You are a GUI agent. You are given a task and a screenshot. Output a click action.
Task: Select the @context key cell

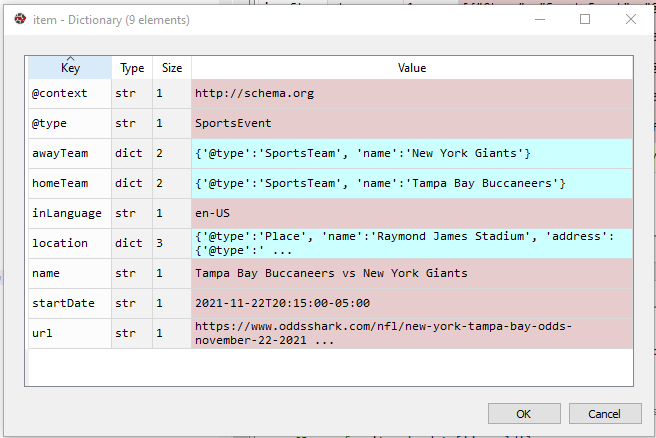tap(70, 94)
